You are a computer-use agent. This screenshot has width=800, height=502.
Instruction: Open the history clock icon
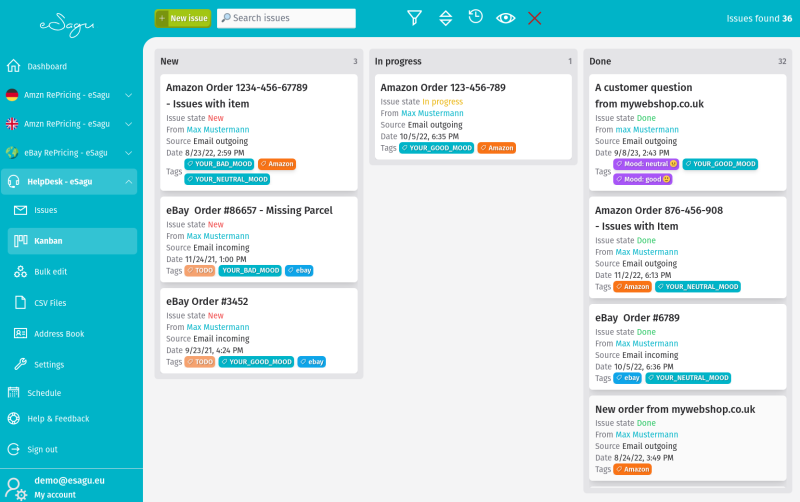coord(476,17)
